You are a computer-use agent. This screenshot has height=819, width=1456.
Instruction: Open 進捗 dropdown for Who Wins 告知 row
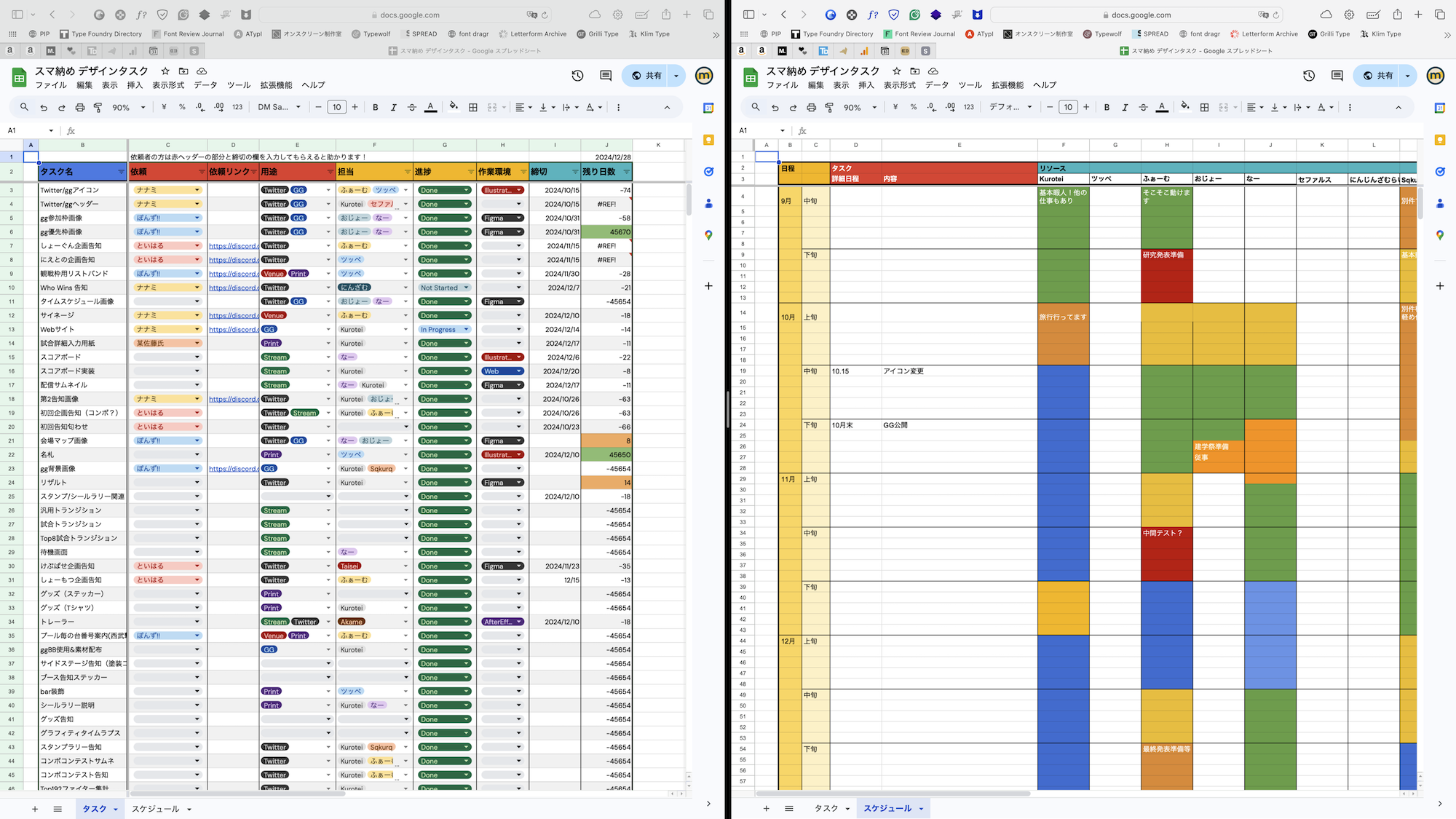467,288
